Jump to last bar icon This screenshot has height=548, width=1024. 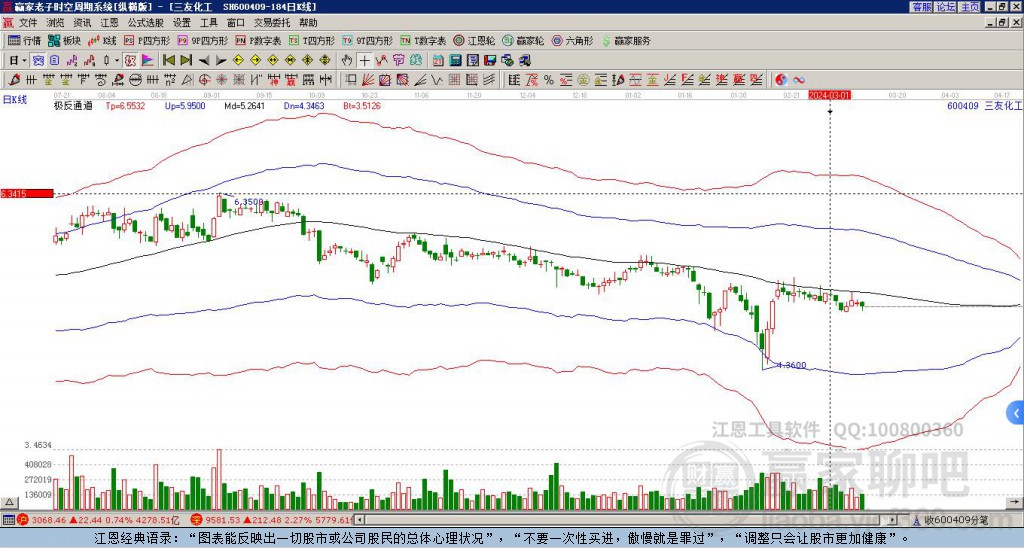click(x=186, y=61)
